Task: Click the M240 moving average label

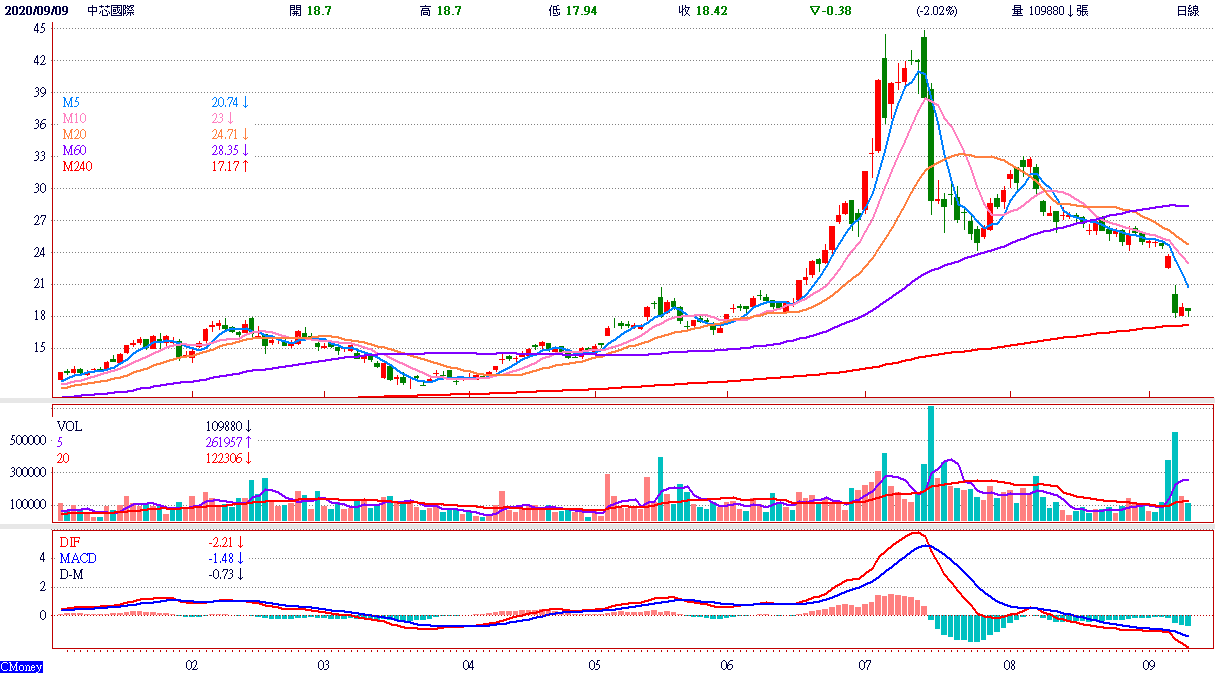Action: pyautogui.click(x=78, y=166)
